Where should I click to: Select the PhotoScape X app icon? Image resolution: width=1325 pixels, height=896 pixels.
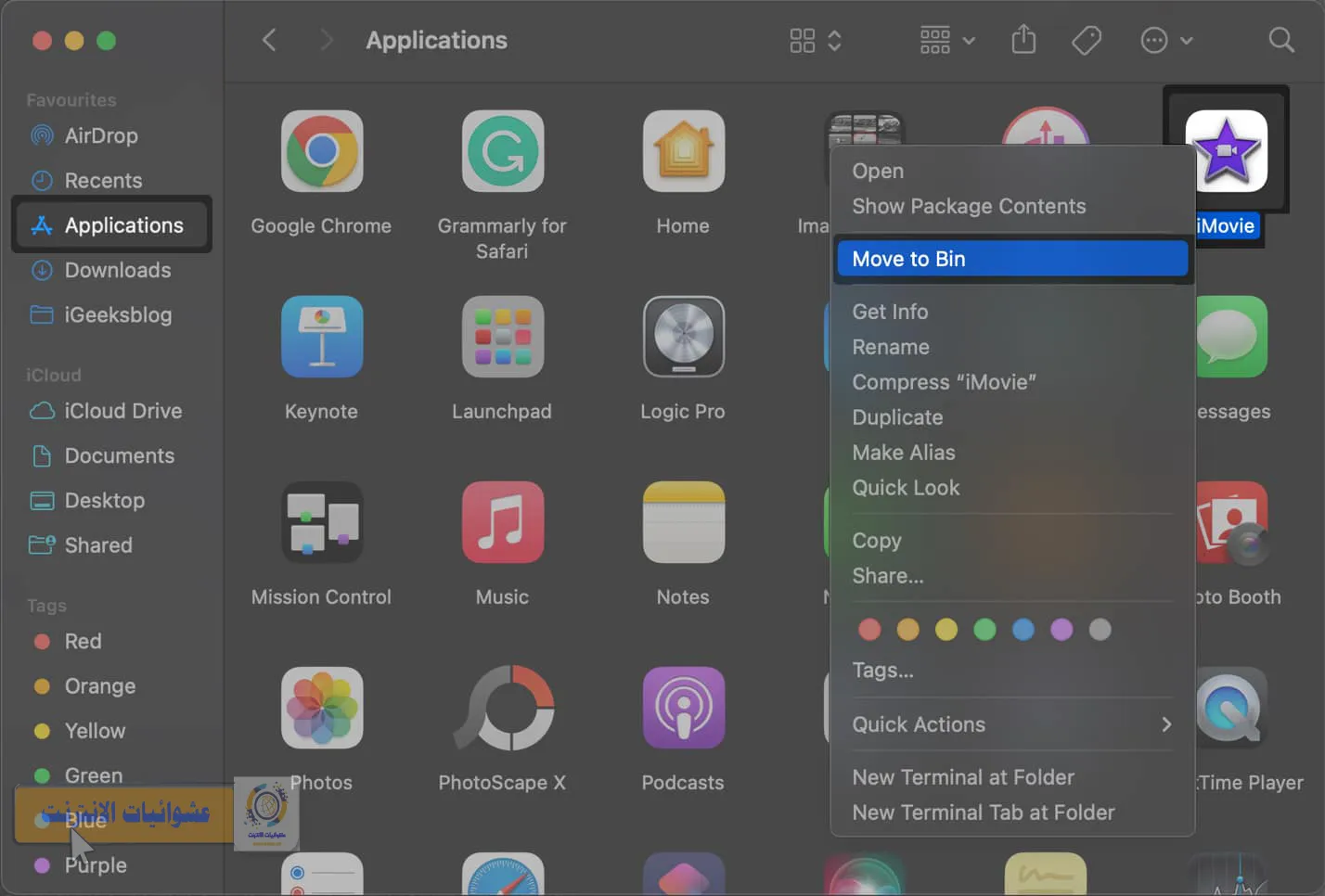click(502, 707)
